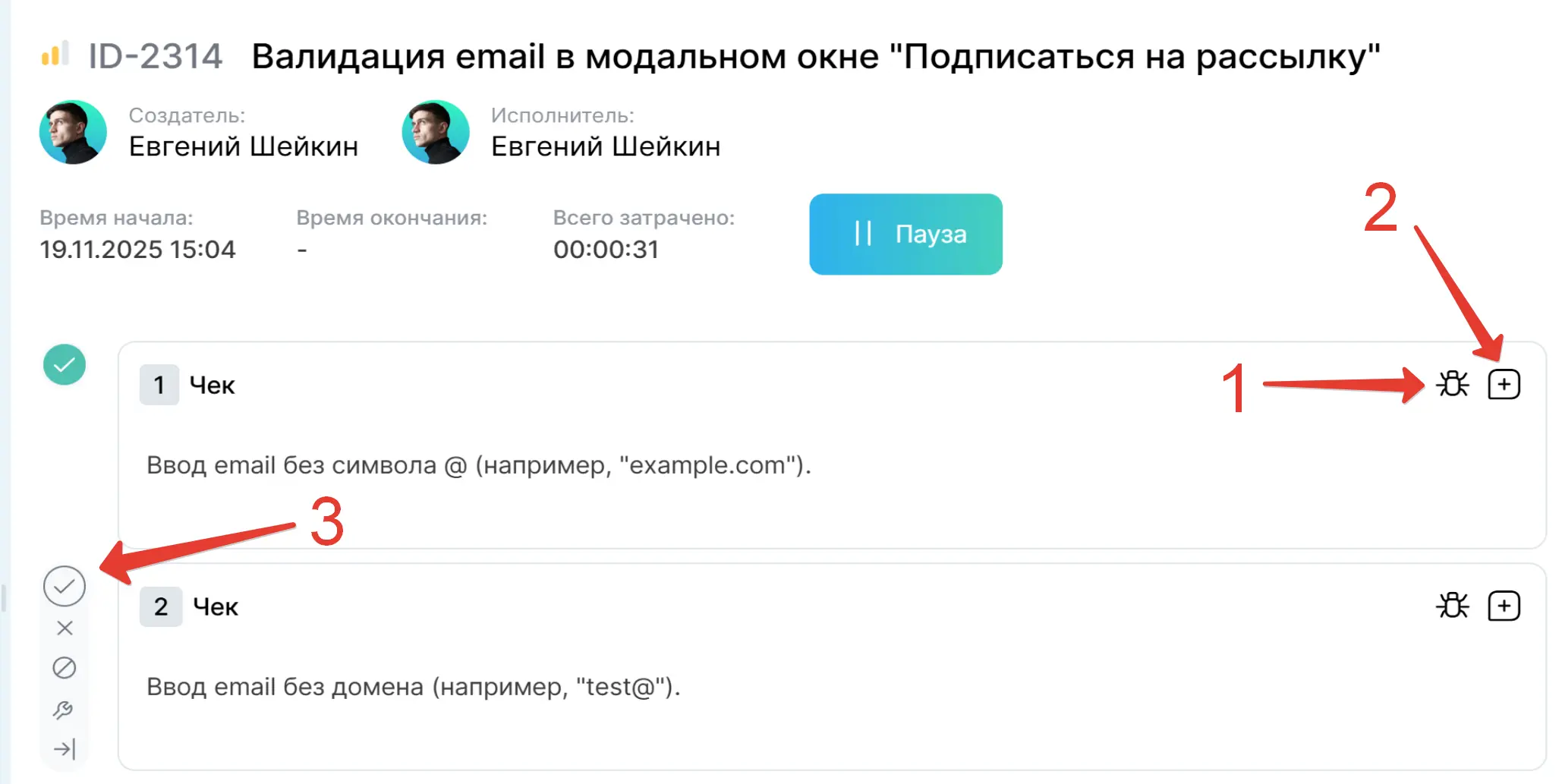This screenshot has height=784, width=1562.
Task: Click the elapsed time 00:00:31
Action: pos(606,249)
